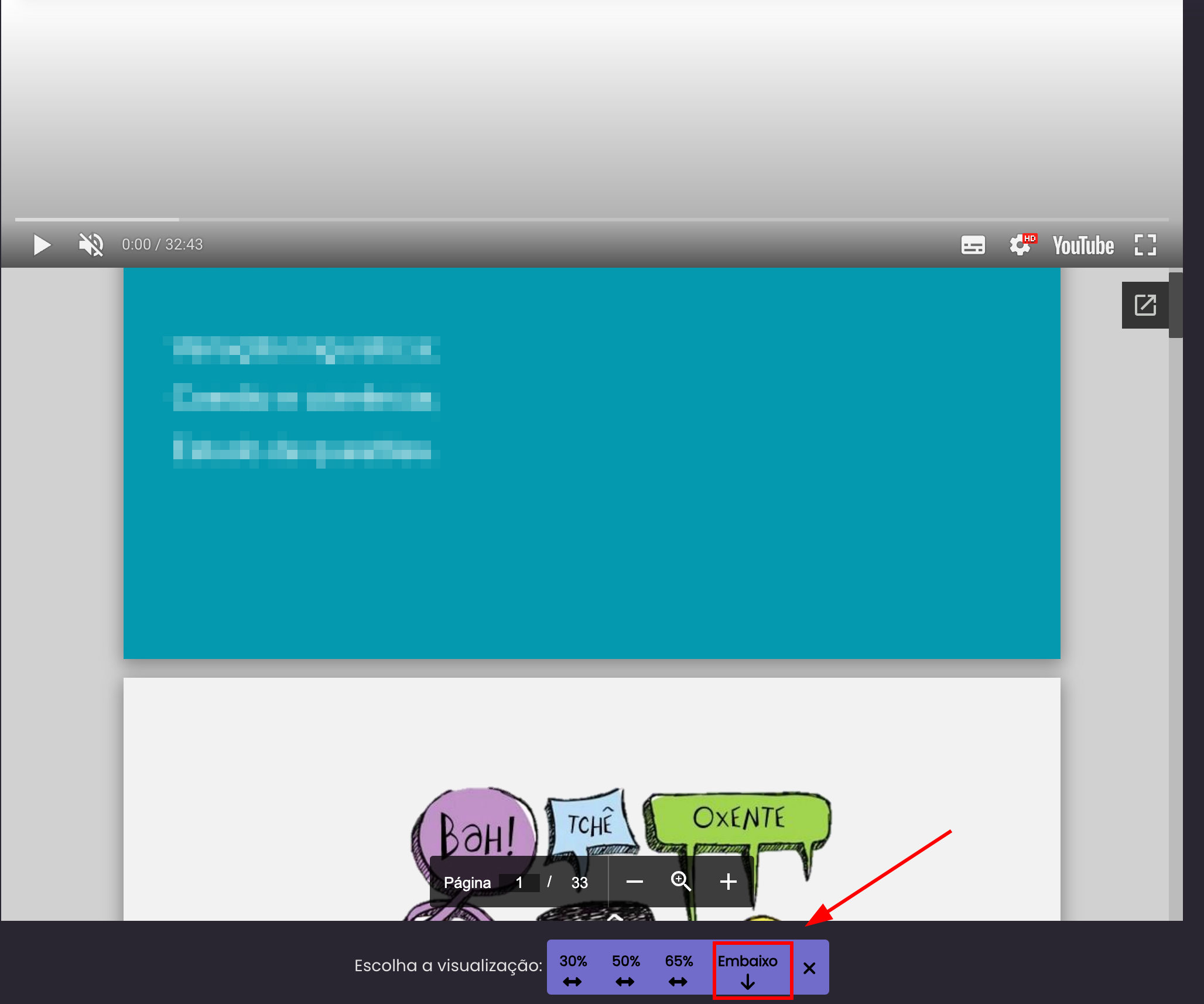The image size is (1204, 1004).
Task: Select the 50% width view
Action: point(625,969)
